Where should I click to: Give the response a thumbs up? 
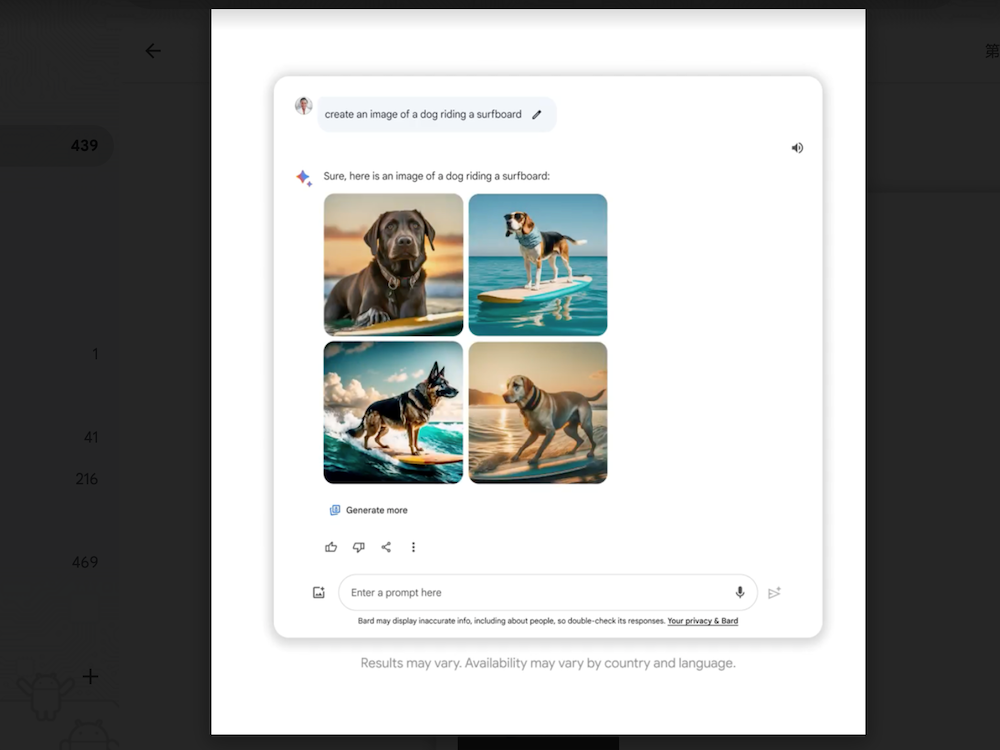click(331, 547)
